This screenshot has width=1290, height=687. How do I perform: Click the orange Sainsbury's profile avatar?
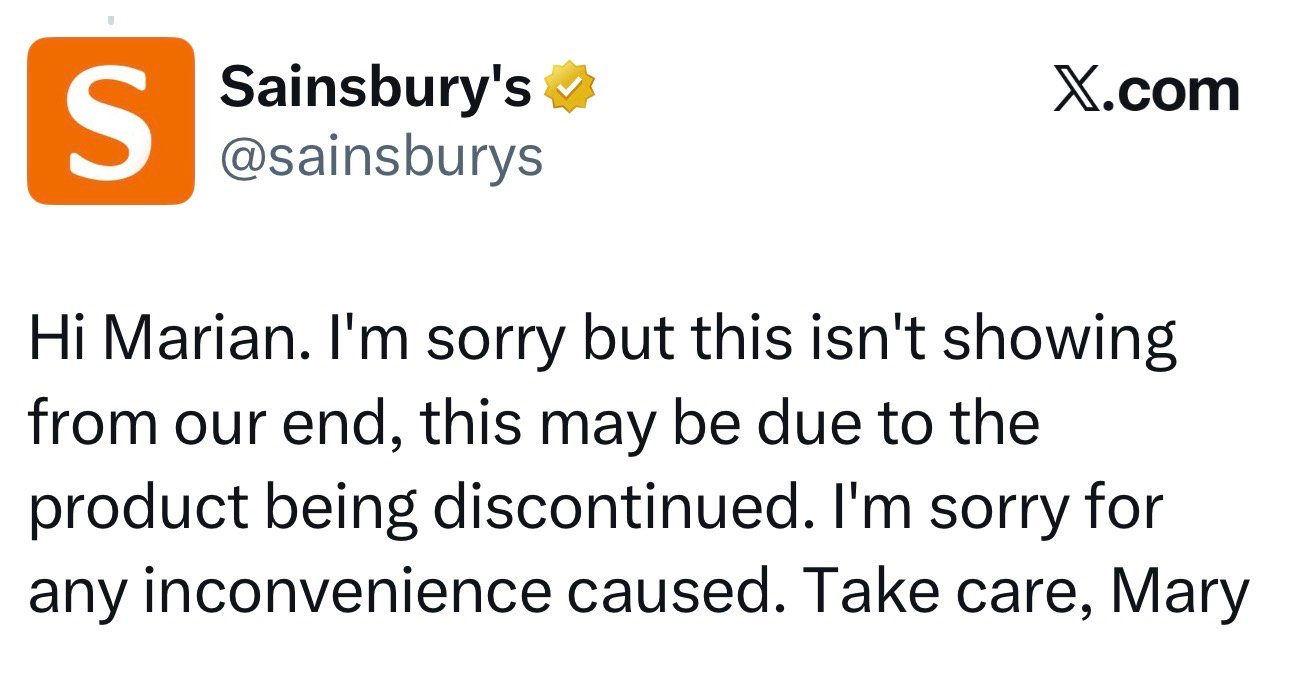click(x=110, y=120)
